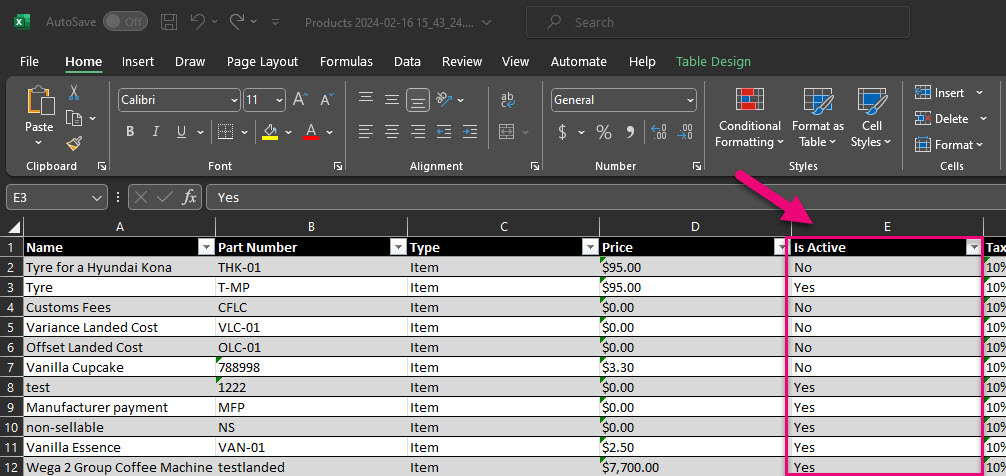Click the Redo arrow icon

pyautogui.click(x=236, y=22)
